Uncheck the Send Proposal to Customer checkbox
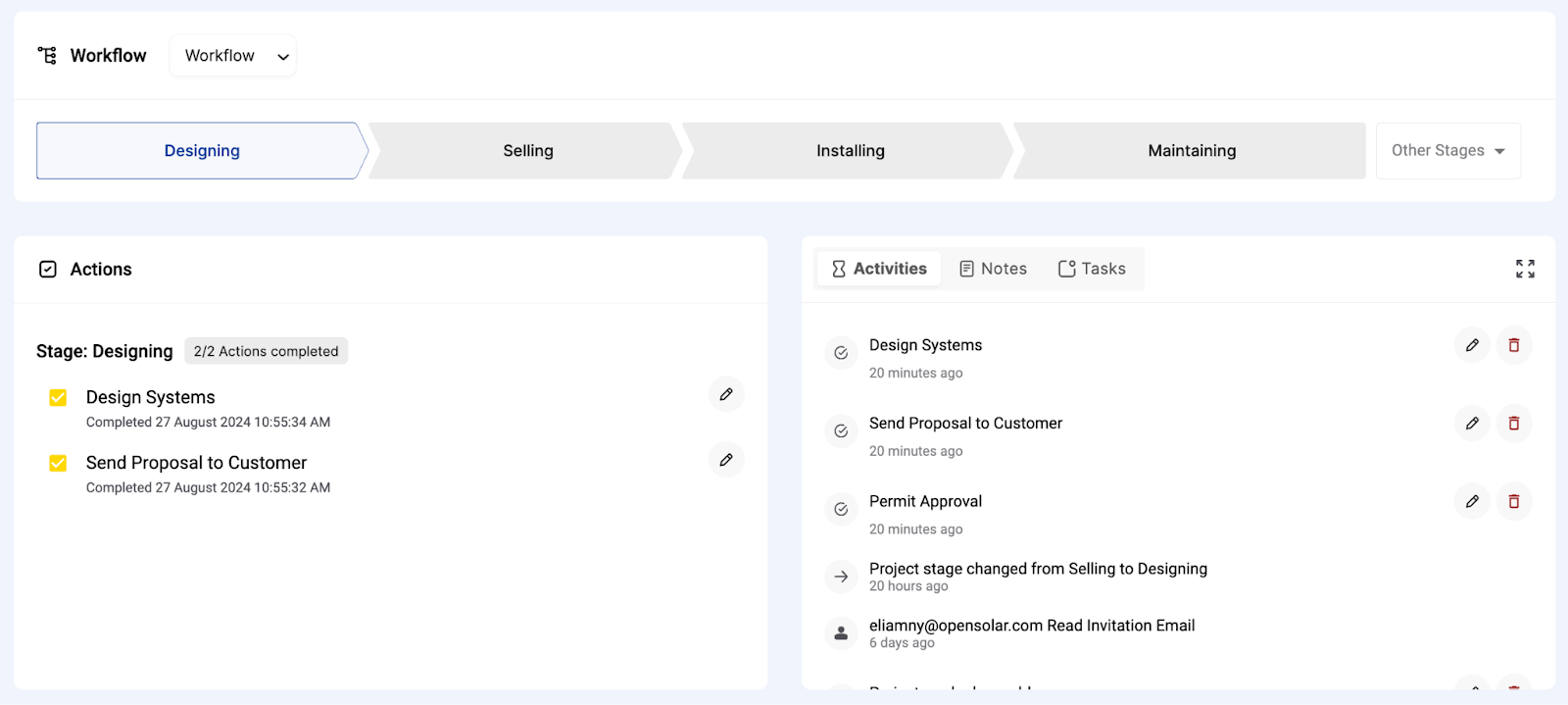This screenshot has width=1568, height=705. [58, 463]
